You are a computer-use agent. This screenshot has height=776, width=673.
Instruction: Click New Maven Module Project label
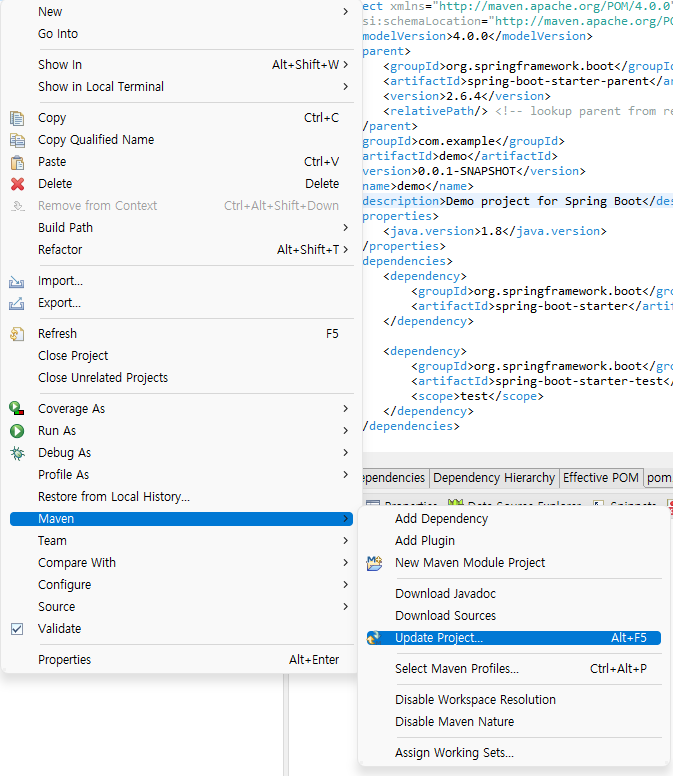[x=470, y=563]
